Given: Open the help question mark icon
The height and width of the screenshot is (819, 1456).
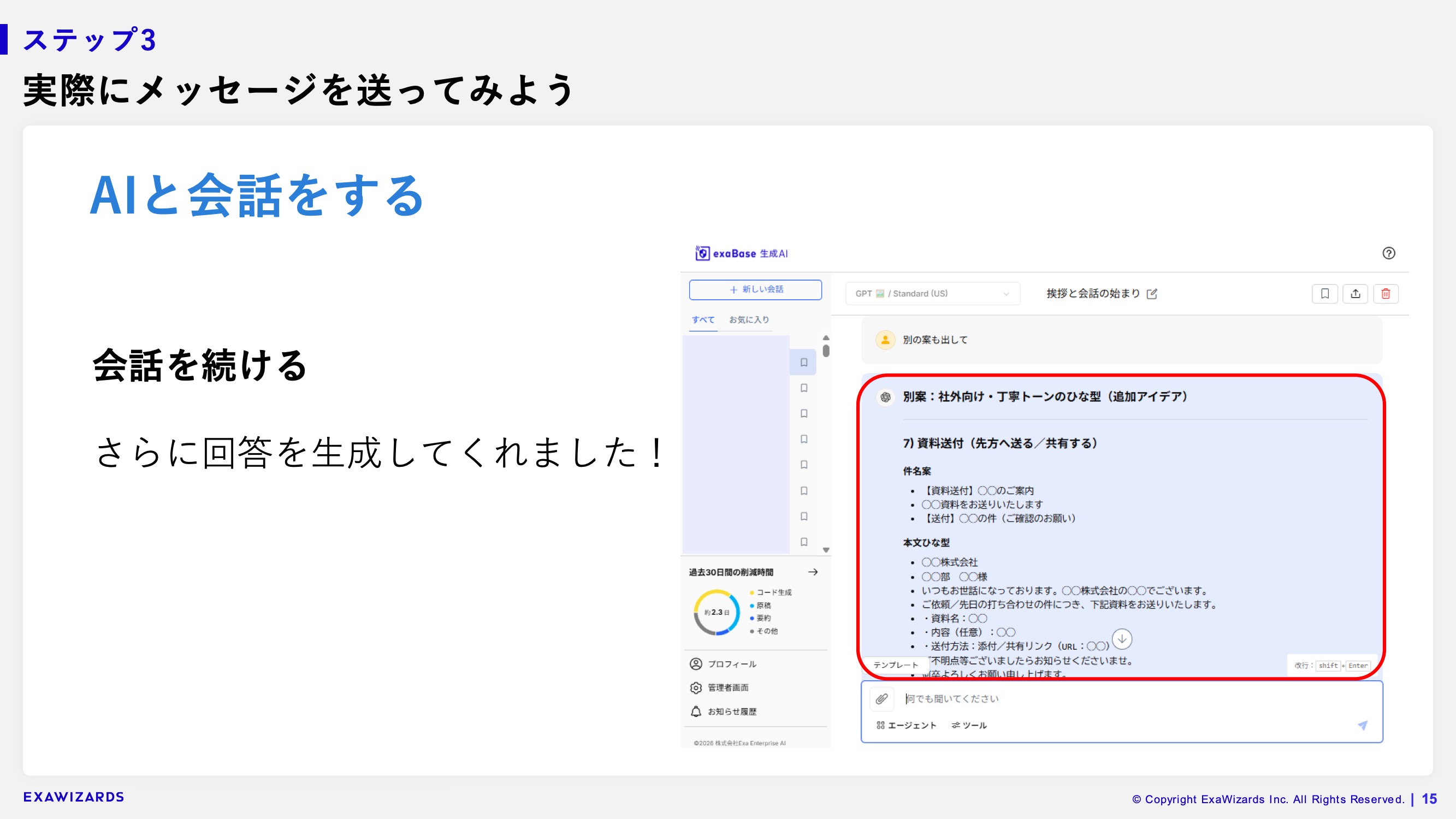Looking at the screenshot, I should [x=1388, y=253].
